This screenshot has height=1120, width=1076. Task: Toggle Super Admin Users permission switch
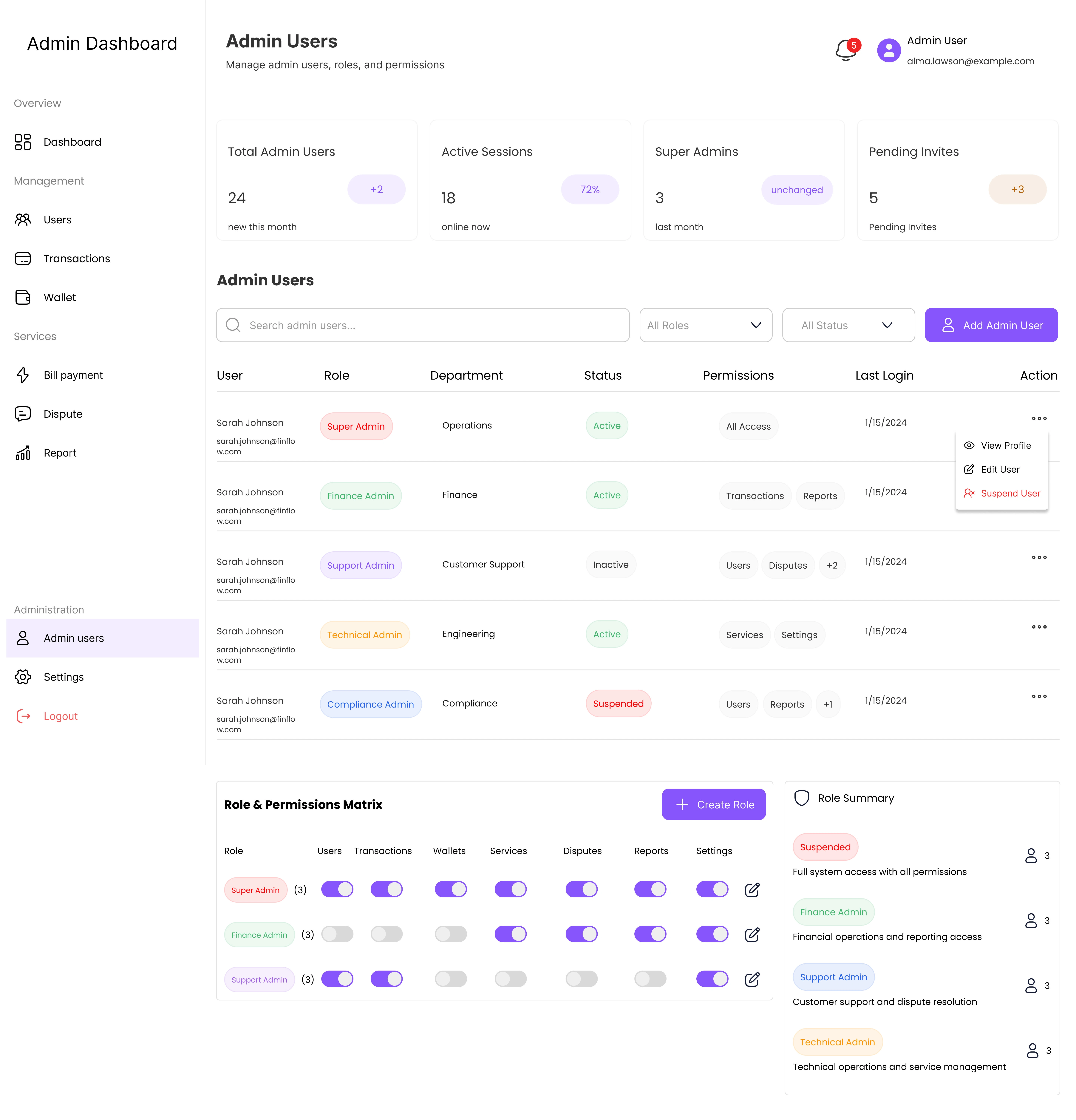point(337,889)
